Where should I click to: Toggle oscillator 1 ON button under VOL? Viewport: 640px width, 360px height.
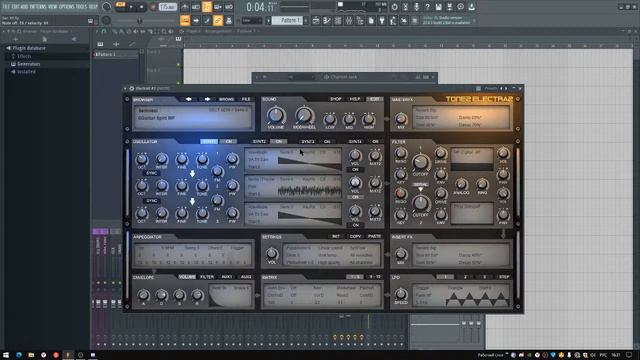[x=355, y=169]
